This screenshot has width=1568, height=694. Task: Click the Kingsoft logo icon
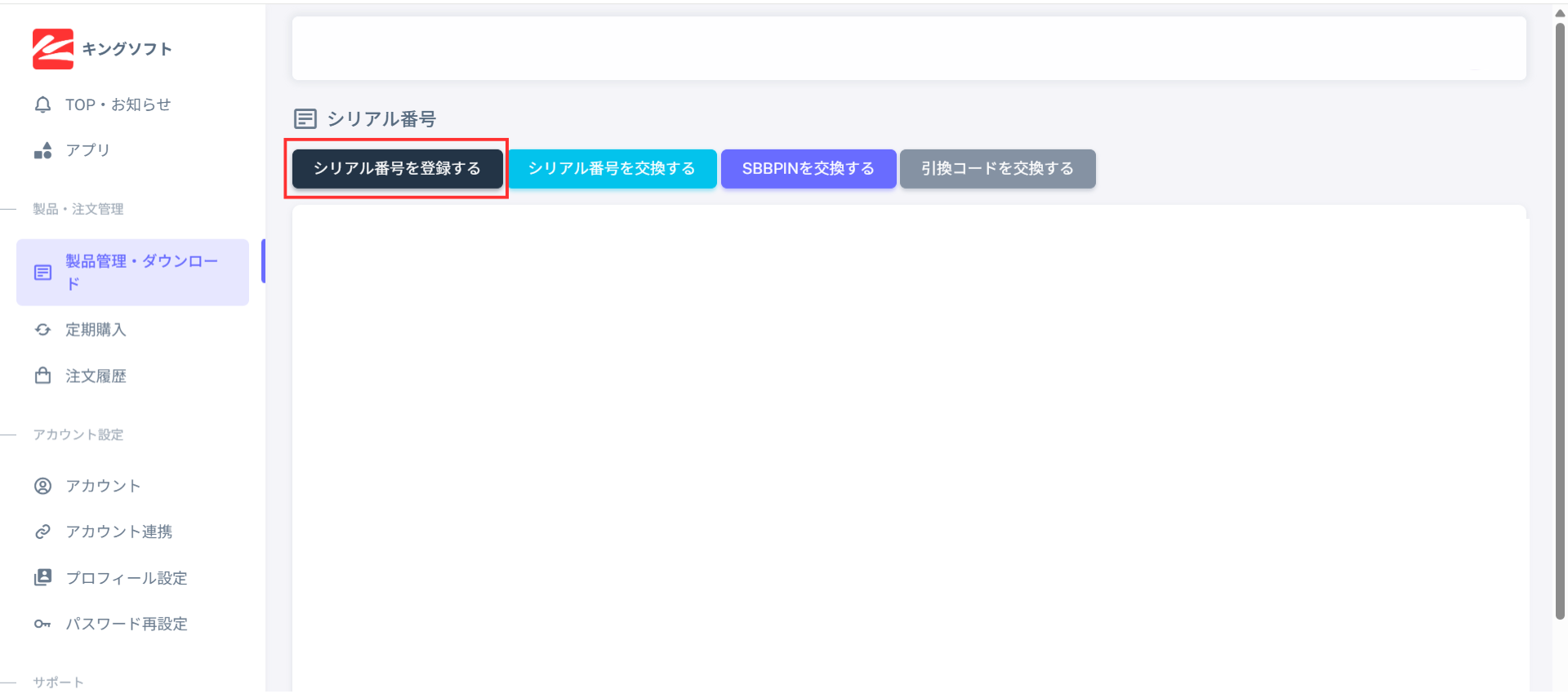[x=53, y=49]
